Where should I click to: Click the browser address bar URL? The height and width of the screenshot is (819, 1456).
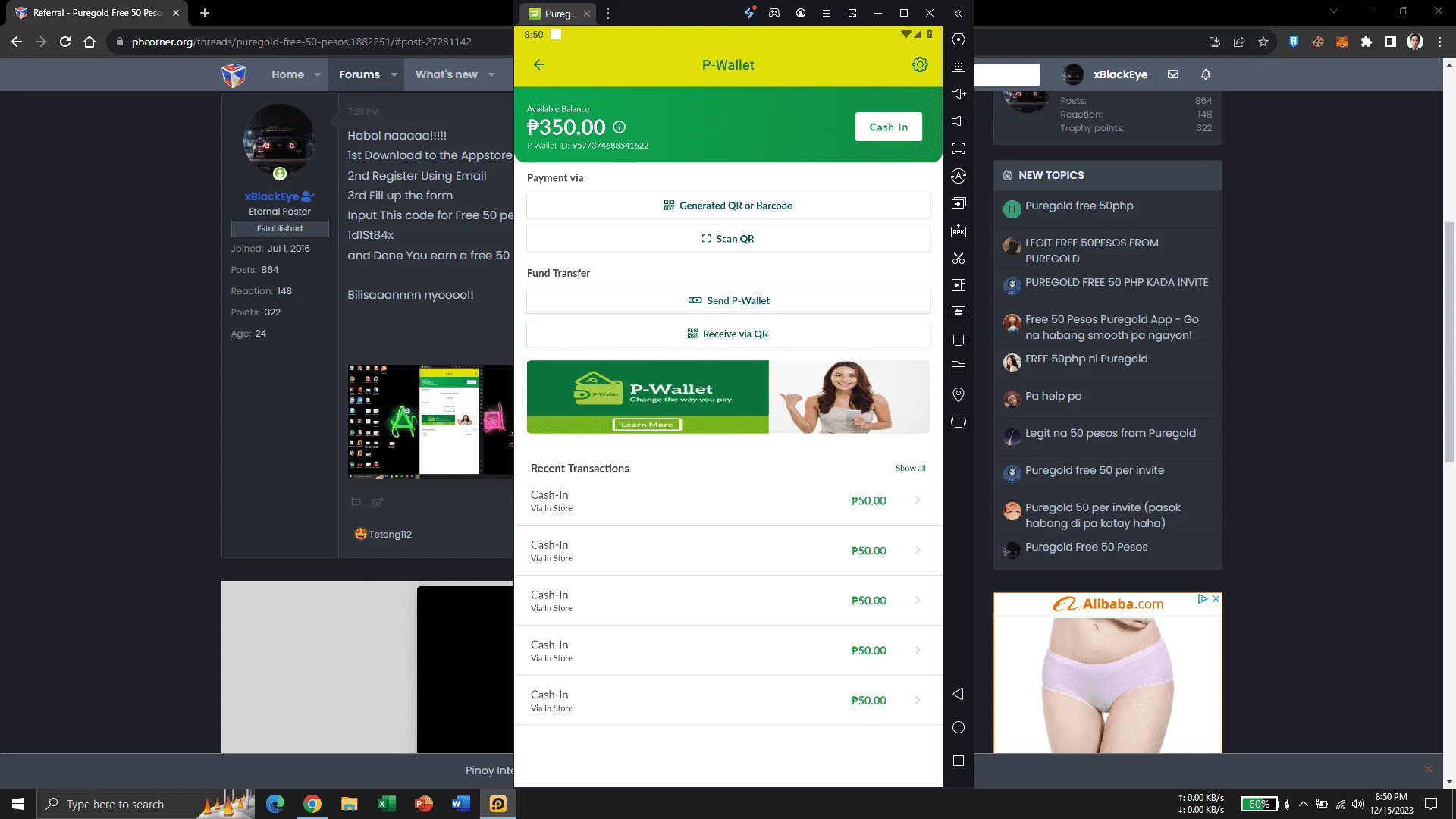(x=301, y=42)
